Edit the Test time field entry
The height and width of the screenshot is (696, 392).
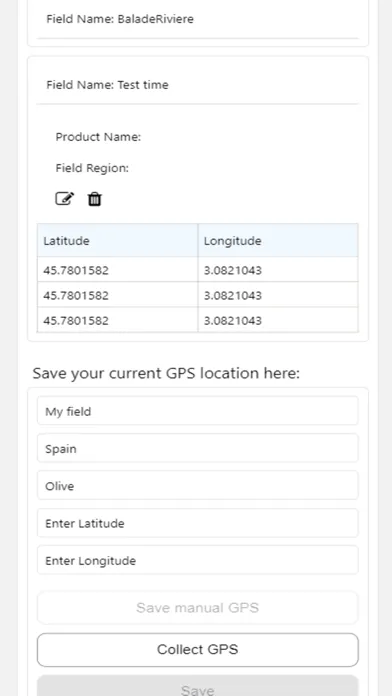[x=64, y=199]
